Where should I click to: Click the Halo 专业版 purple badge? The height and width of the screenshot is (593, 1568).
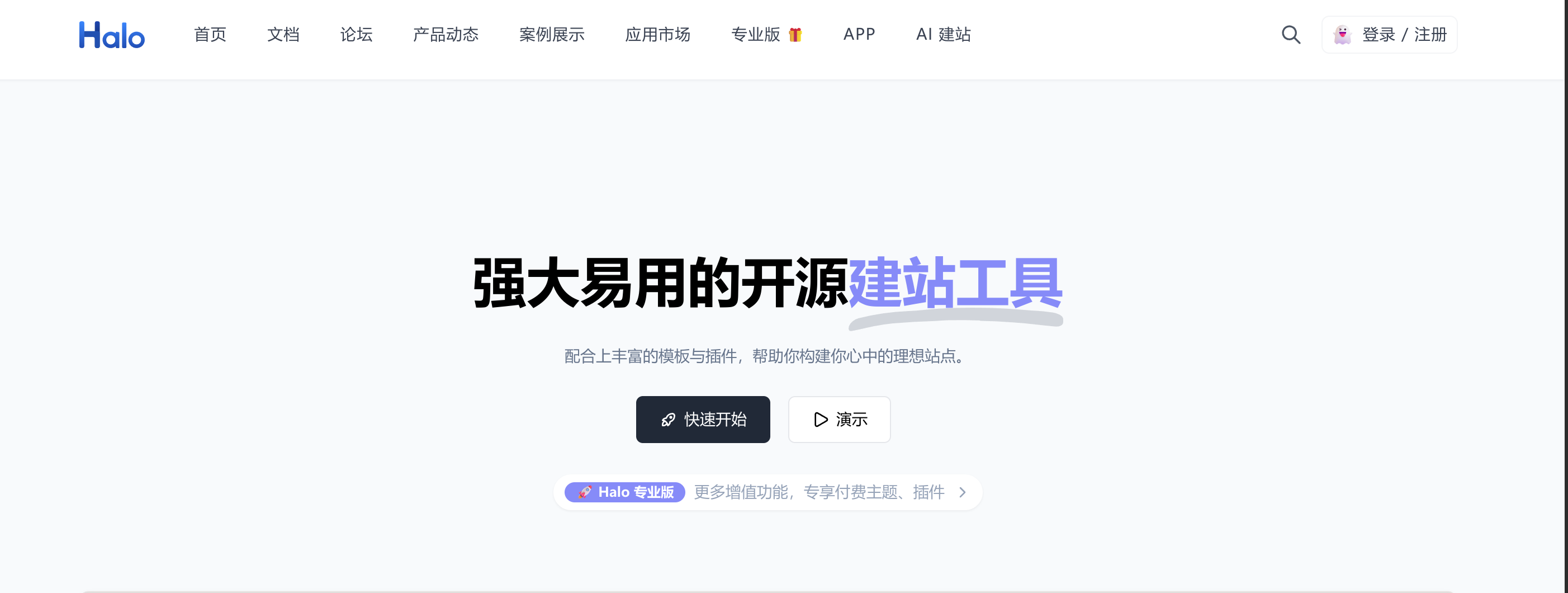(624, 492)
